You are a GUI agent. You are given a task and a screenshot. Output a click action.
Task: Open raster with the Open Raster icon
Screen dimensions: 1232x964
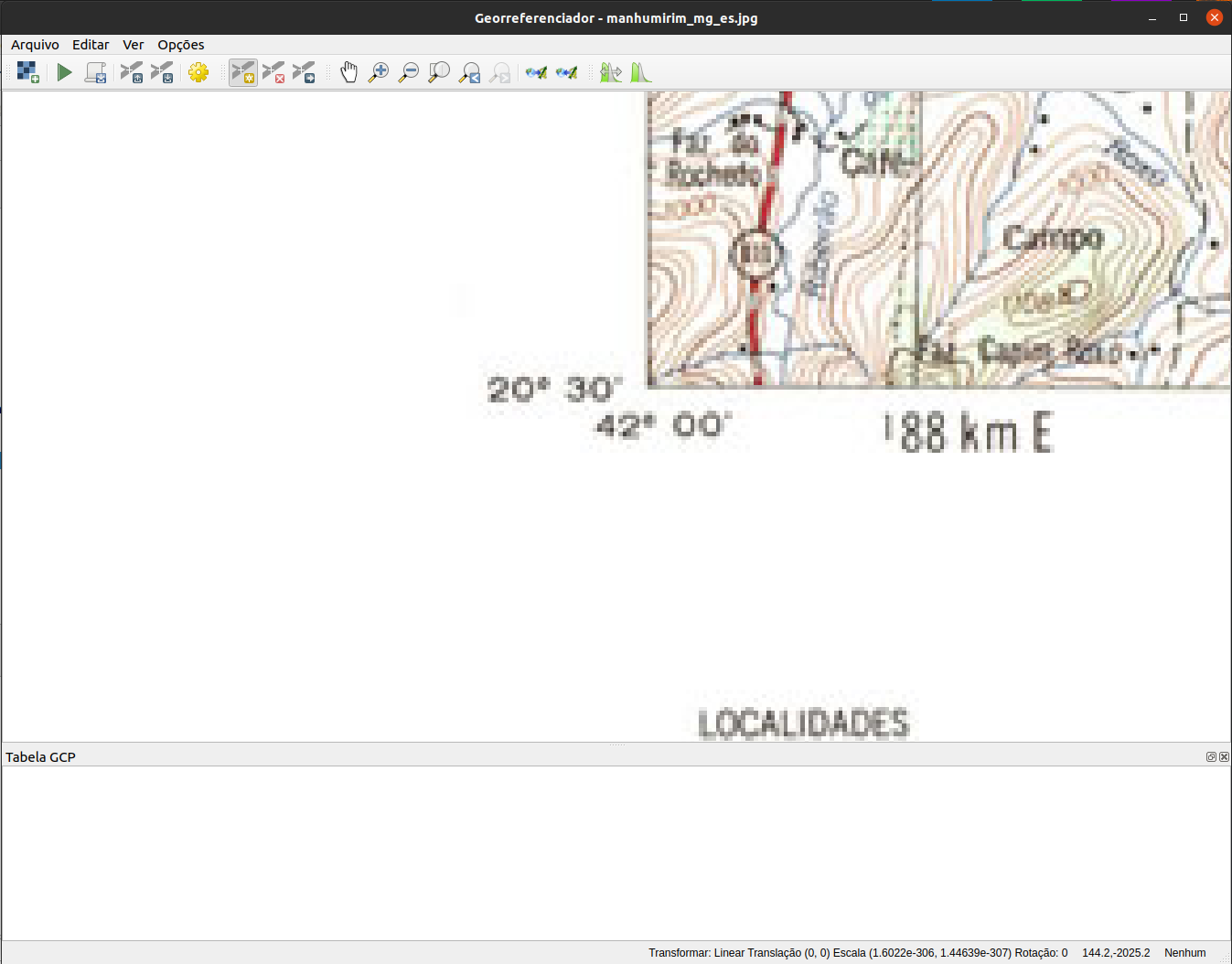coord(28,72)
